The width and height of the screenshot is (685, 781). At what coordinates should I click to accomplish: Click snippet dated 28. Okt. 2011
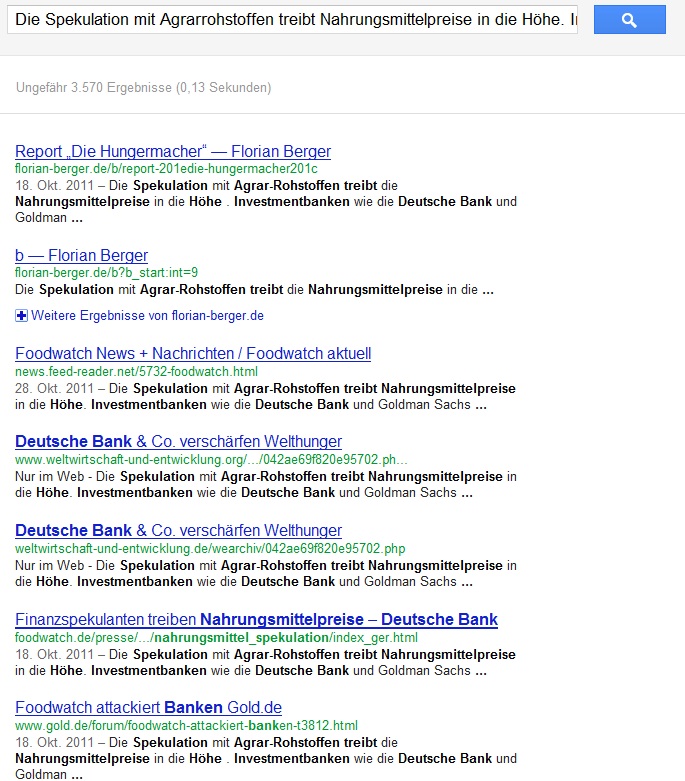point(265,396)
